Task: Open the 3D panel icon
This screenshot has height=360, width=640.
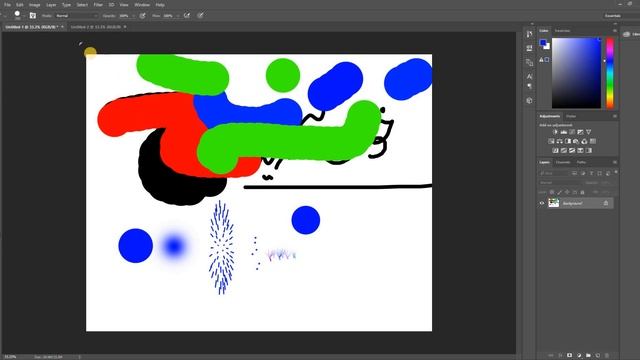Action: [x=529, y=100]
